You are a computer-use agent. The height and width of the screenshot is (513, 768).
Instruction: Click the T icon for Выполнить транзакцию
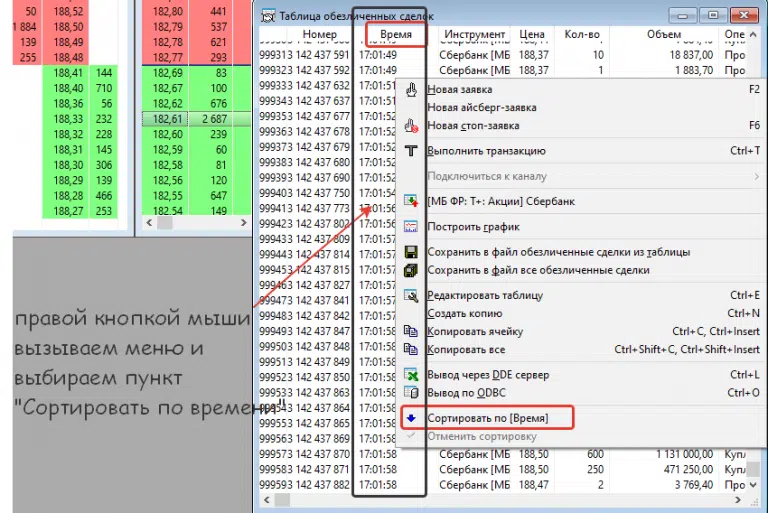tap(411, 151)
